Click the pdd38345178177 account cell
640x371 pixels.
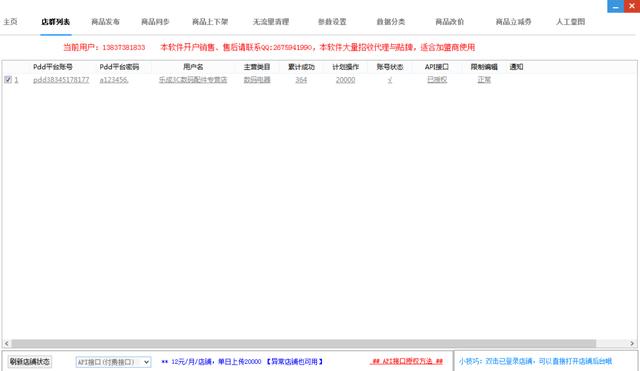61,80
